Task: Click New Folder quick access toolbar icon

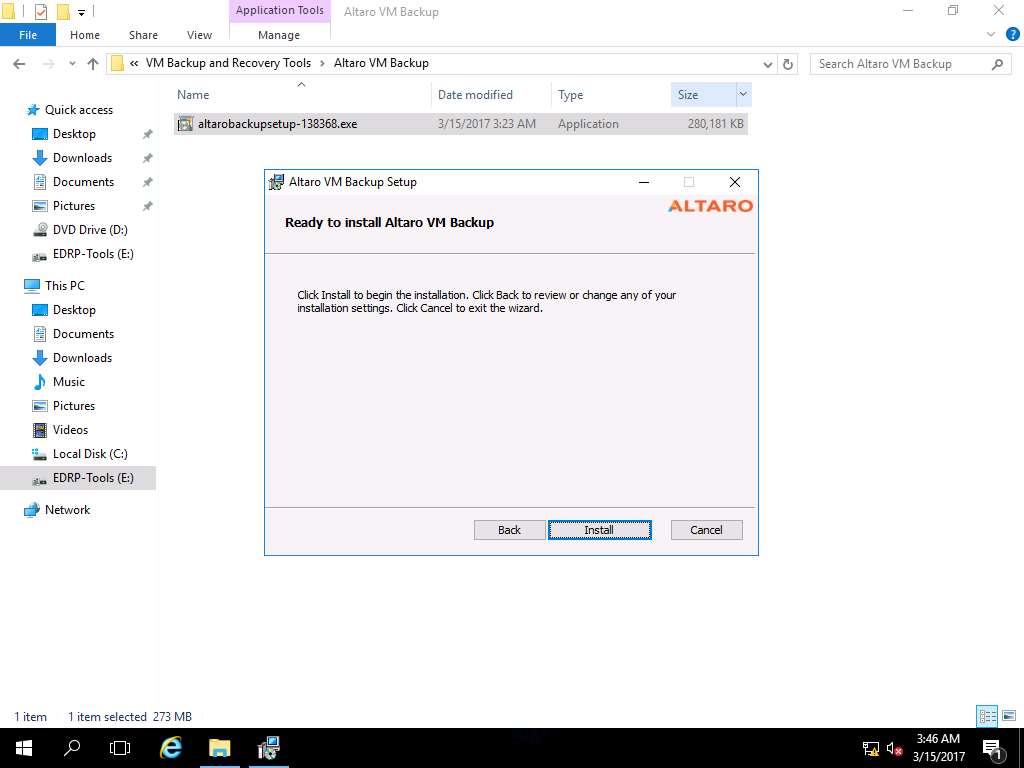Action: tap(63, 12)
